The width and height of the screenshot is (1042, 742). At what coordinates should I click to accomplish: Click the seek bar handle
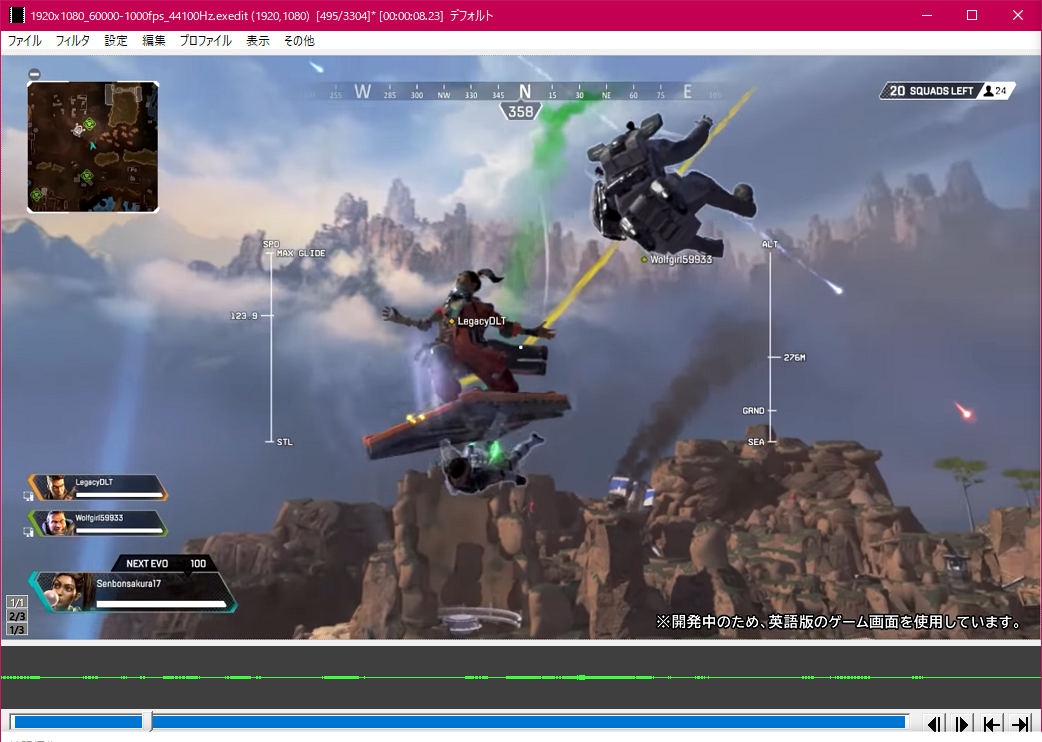click(148, 722)
